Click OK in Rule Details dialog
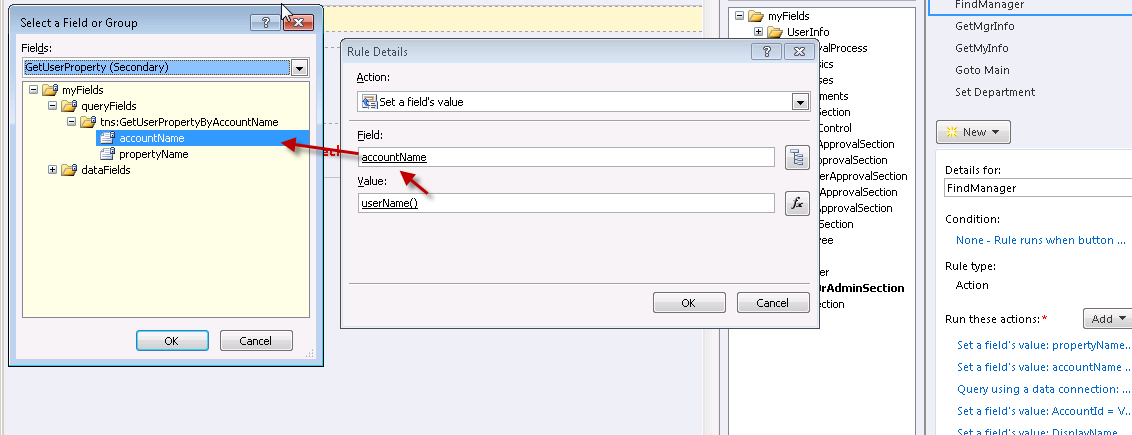 688,303
